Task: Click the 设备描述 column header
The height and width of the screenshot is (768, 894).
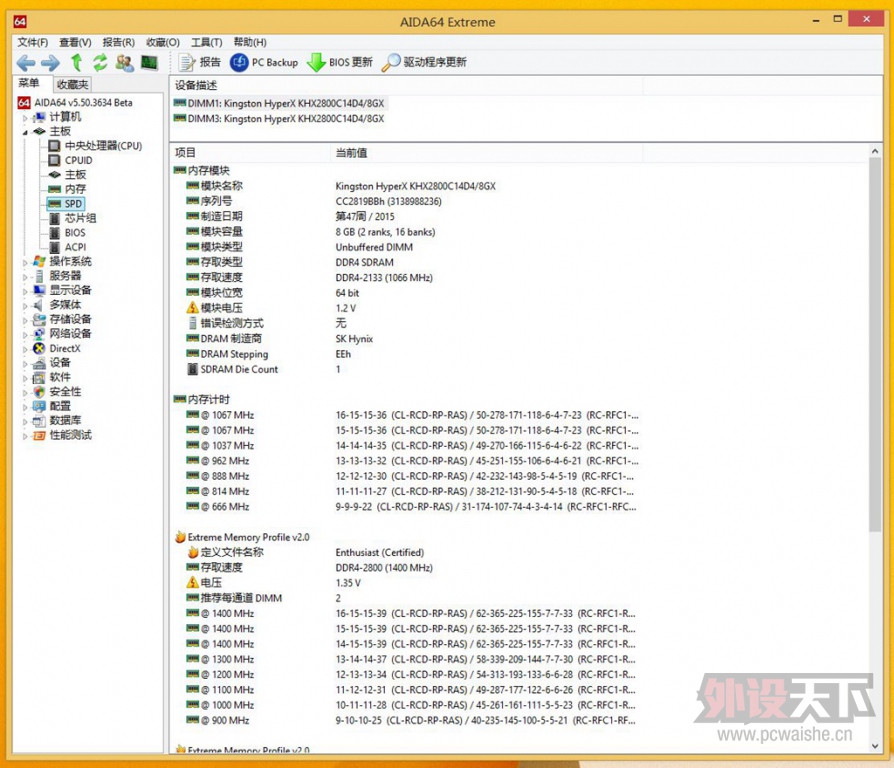Action: (406, 86)
